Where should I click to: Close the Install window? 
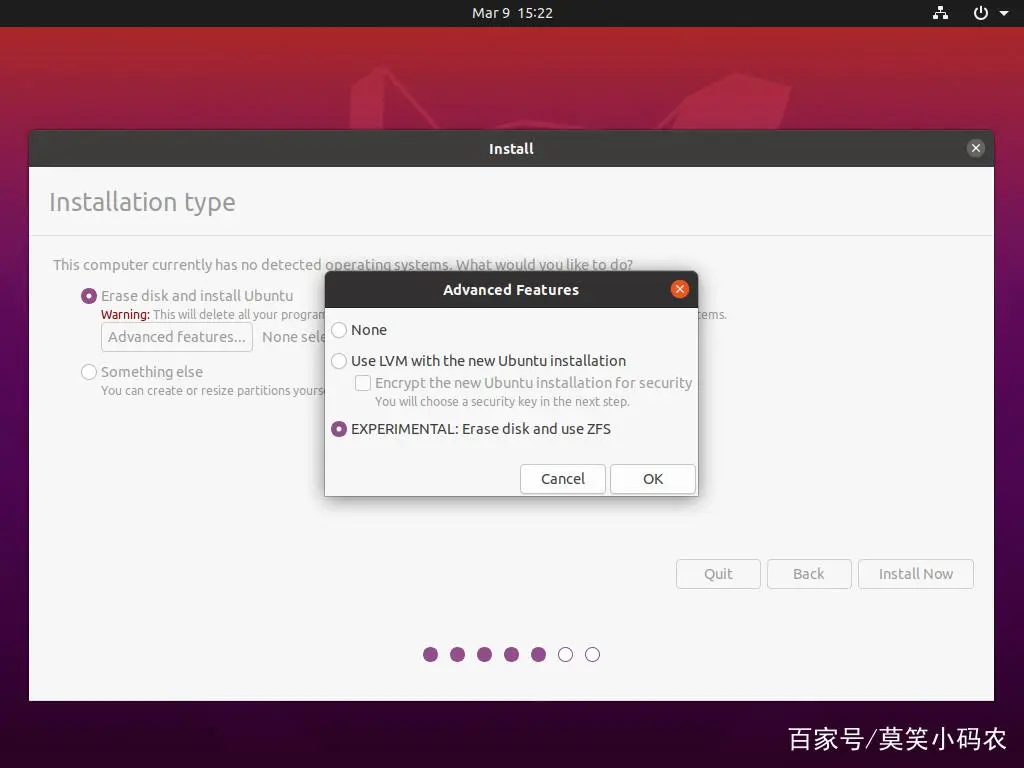point(976,148)
